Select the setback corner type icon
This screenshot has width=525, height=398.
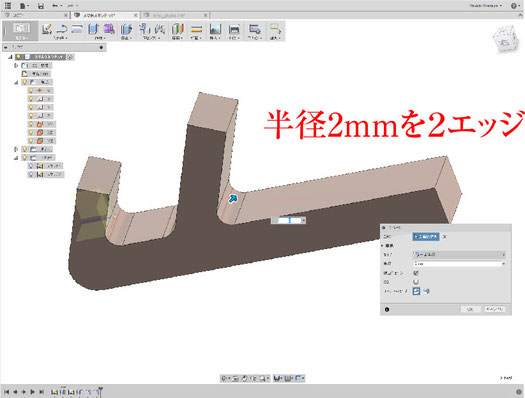pos(426,291)
